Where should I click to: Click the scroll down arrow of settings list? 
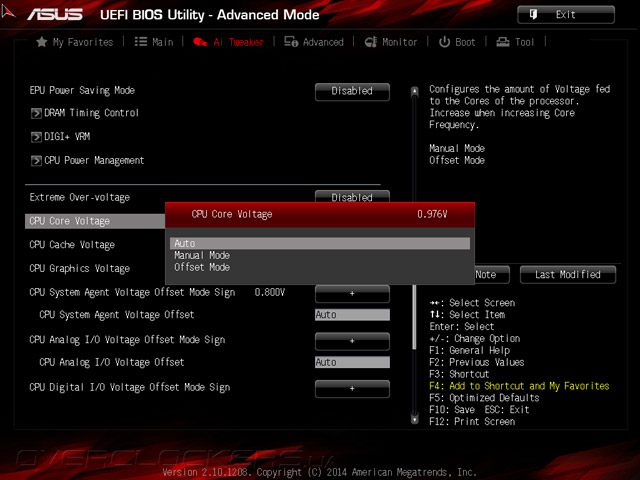pyautogui.click(x=415, y=419)
